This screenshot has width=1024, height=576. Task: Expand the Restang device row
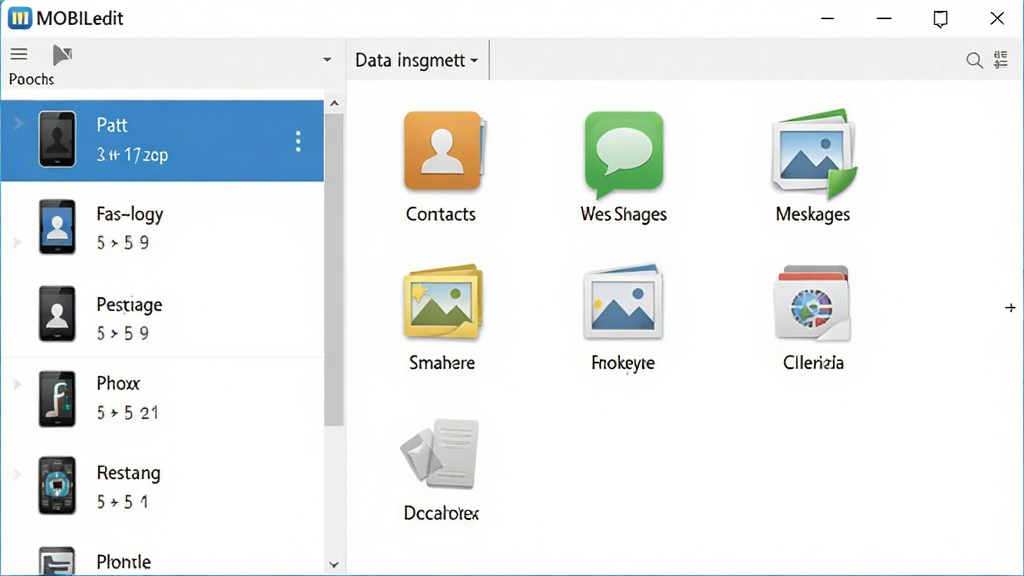click(x=17, y=474)
